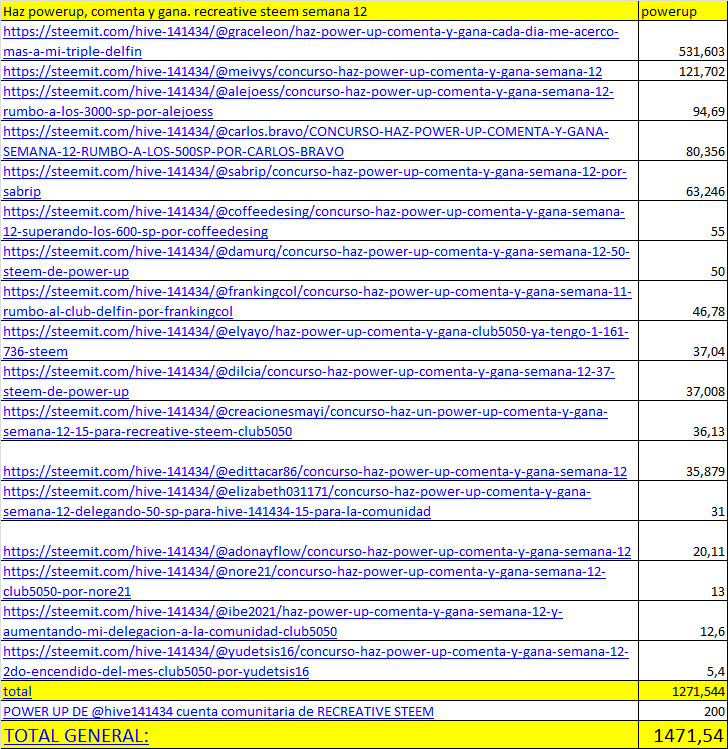Select the cell with value 5,4
Screen dimensions: 728x749
click(x=683, y=662)
